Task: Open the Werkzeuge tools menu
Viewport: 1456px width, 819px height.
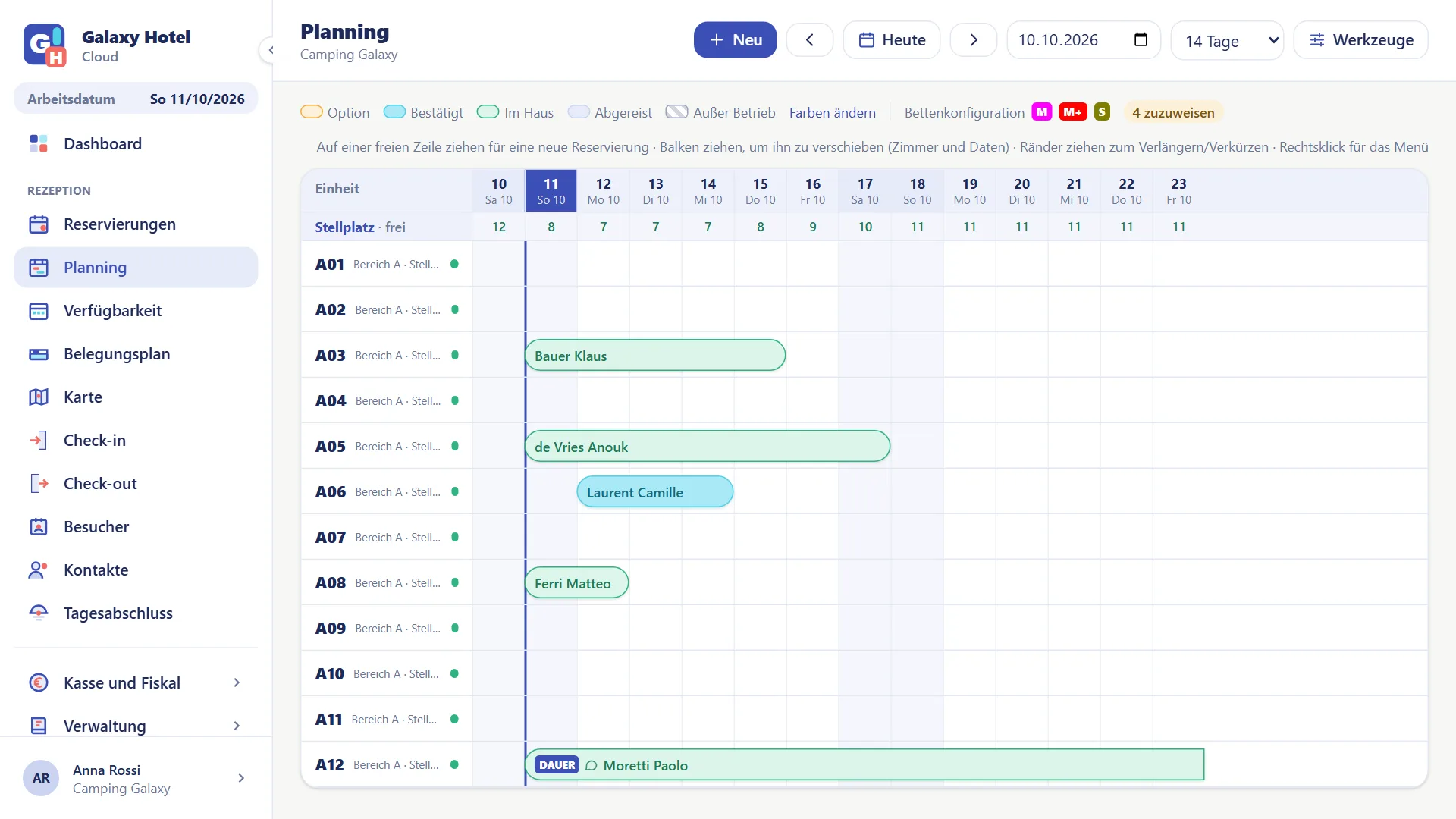Action: 1360,40
